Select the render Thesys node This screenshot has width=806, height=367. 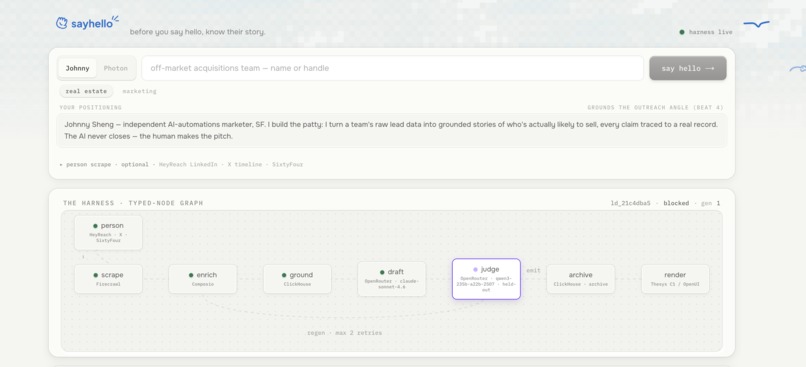(675, 279)
